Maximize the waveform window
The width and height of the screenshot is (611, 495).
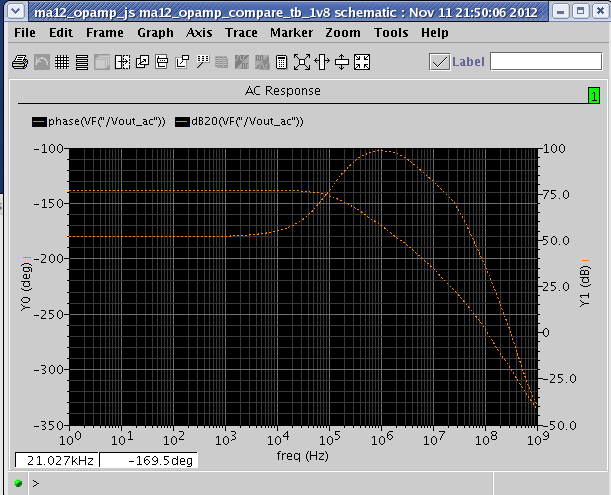(581, 11)
